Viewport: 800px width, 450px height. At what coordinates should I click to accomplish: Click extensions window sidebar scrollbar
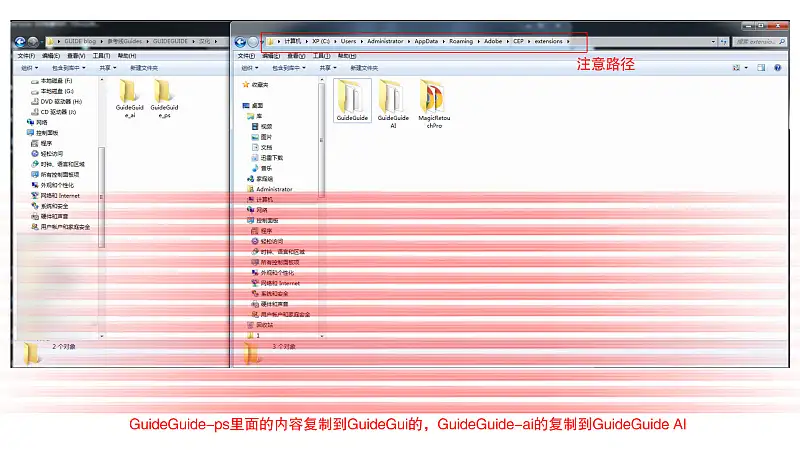pos(321,140)
